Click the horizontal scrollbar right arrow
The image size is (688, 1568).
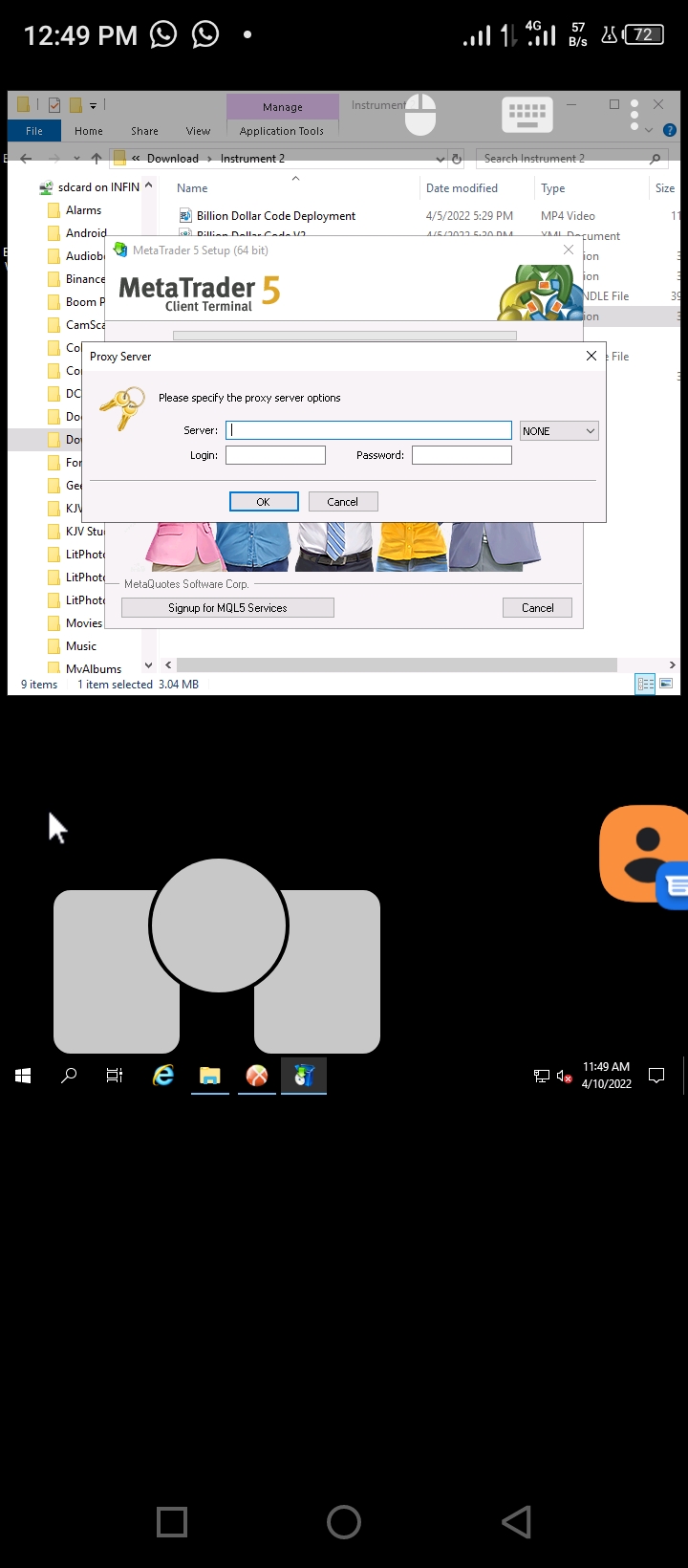672,664
